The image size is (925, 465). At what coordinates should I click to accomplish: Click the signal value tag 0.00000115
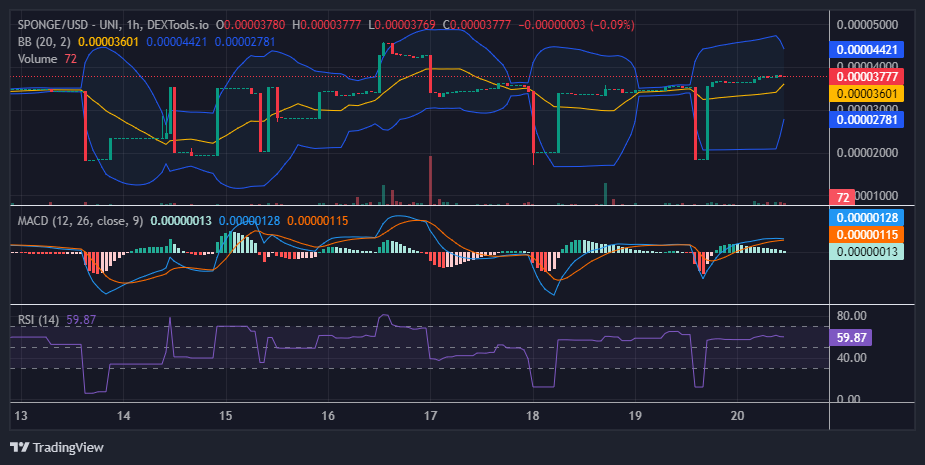tap(867, 235)
